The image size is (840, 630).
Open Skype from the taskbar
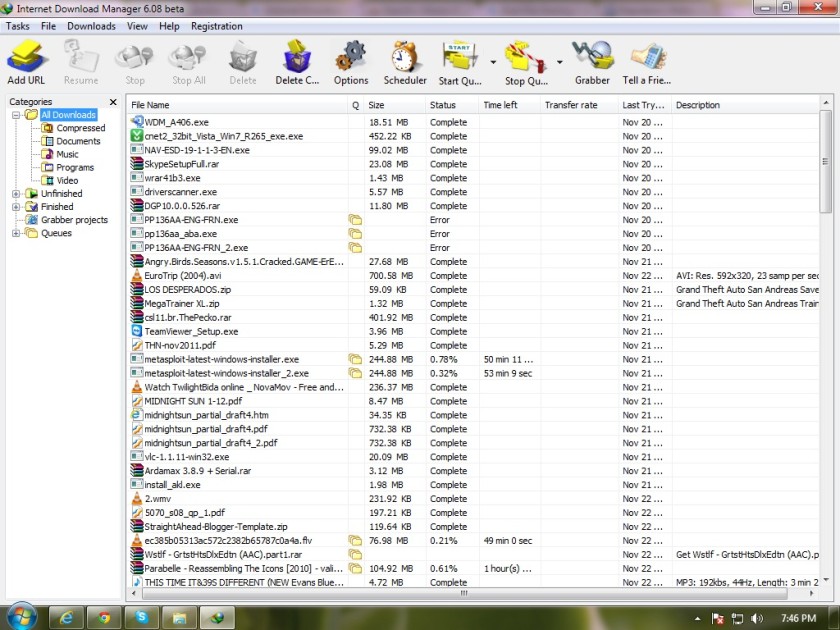(142, 618)
